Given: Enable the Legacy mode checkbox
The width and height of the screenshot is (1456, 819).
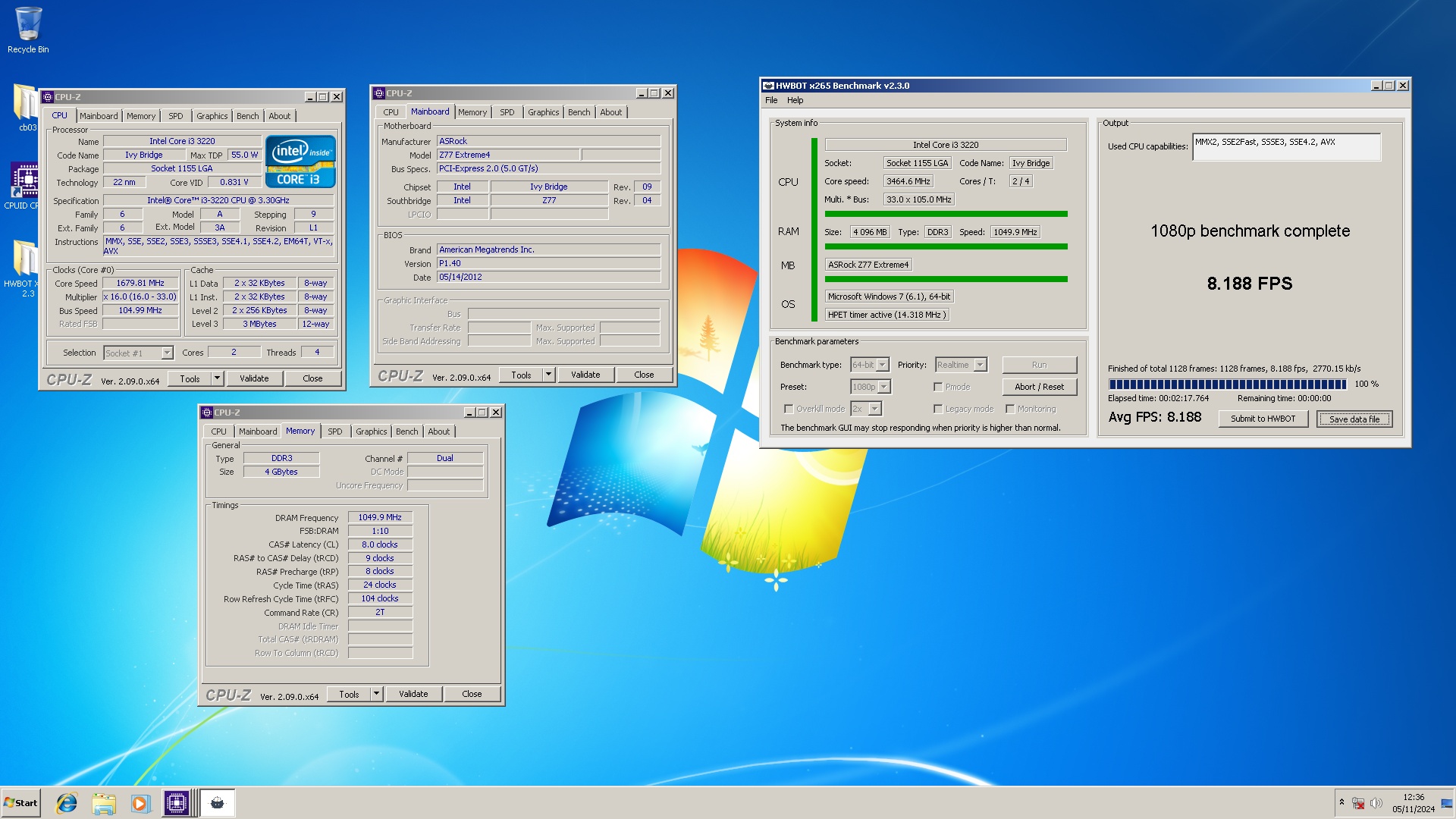Looking at the screenshot, I should 938,409.
